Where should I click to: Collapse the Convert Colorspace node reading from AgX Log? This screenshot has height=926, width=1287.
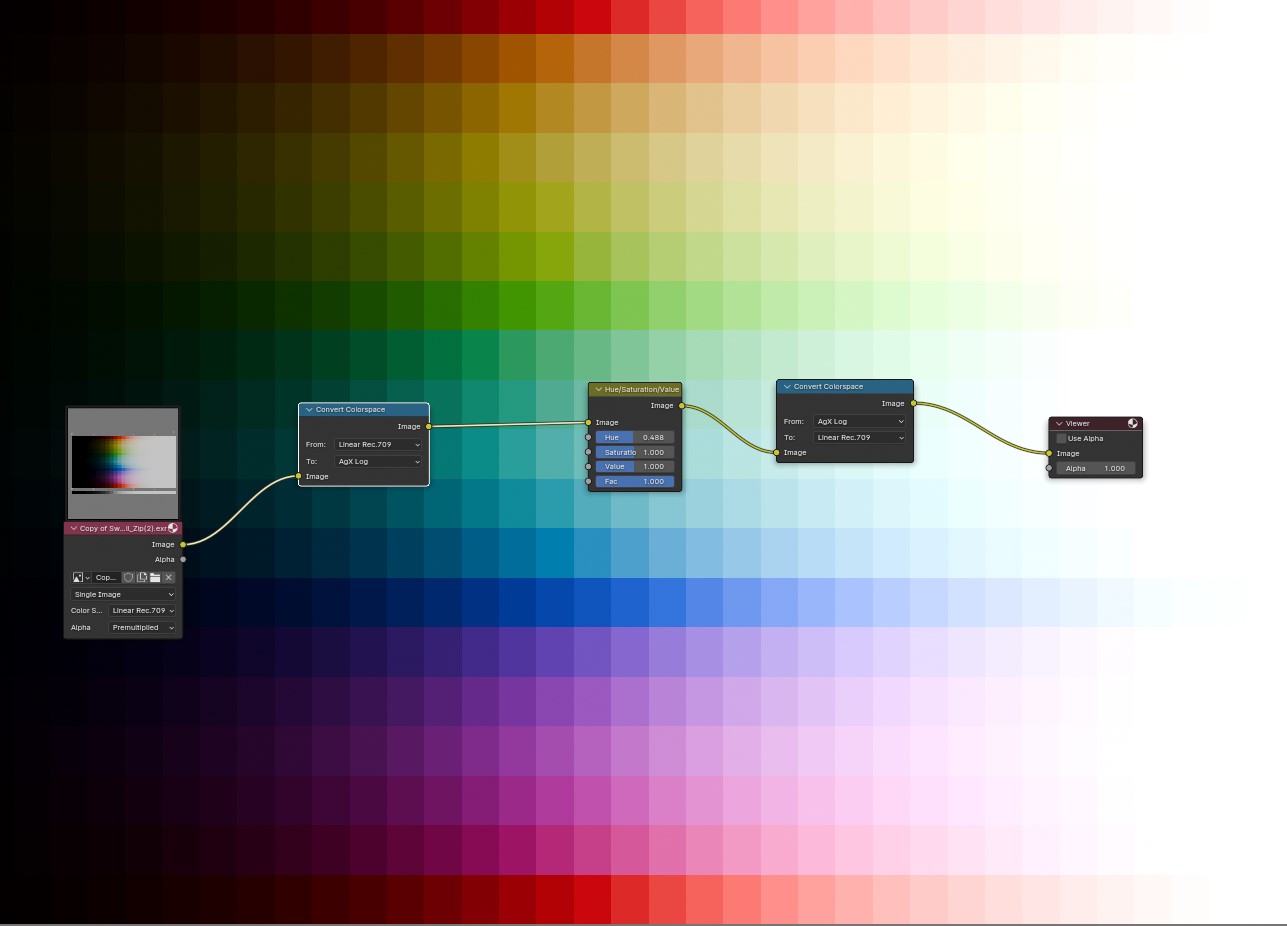[787, 387]
